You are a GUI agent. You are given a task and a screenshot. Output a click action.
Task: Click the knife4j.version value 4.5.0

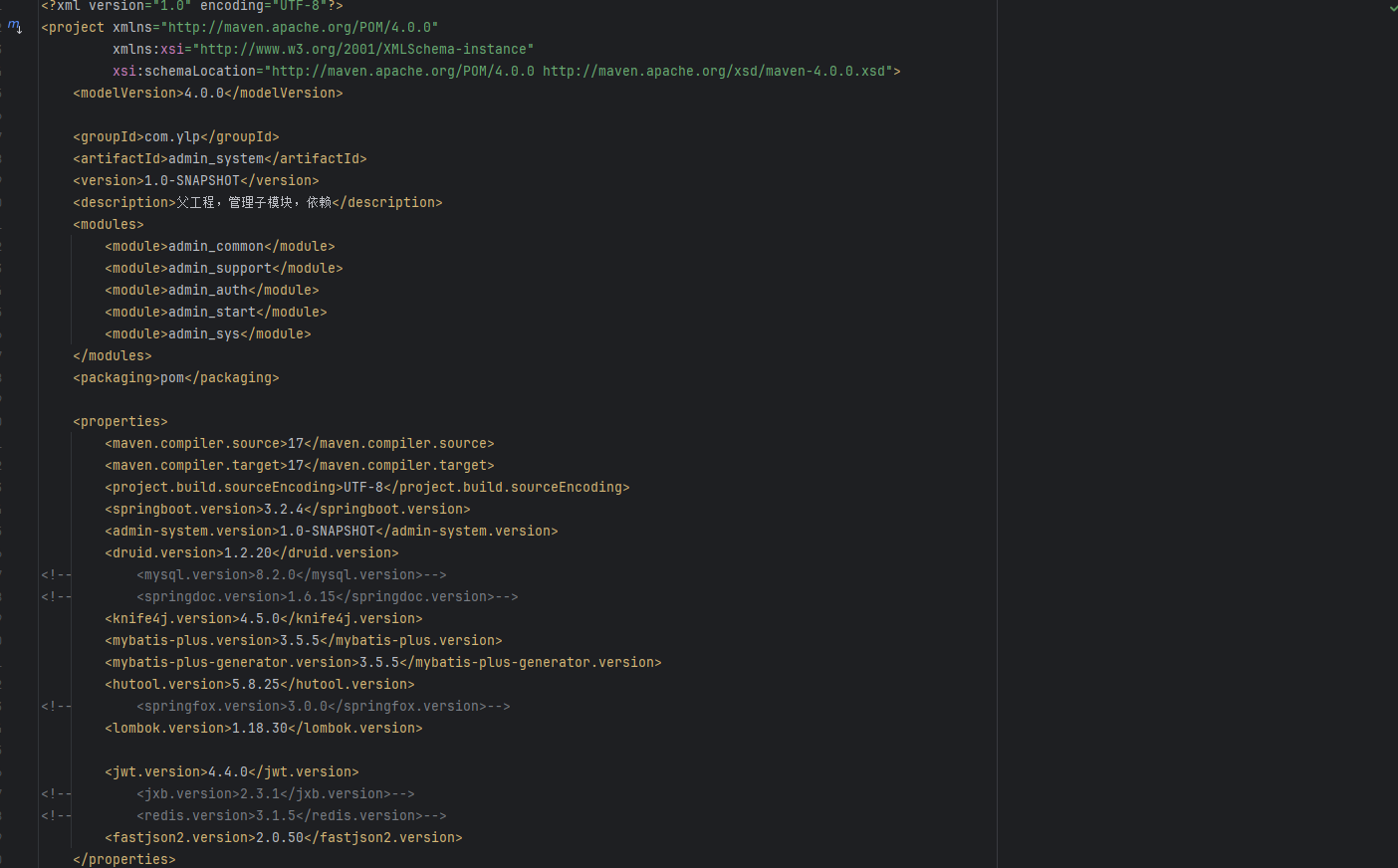260,618
